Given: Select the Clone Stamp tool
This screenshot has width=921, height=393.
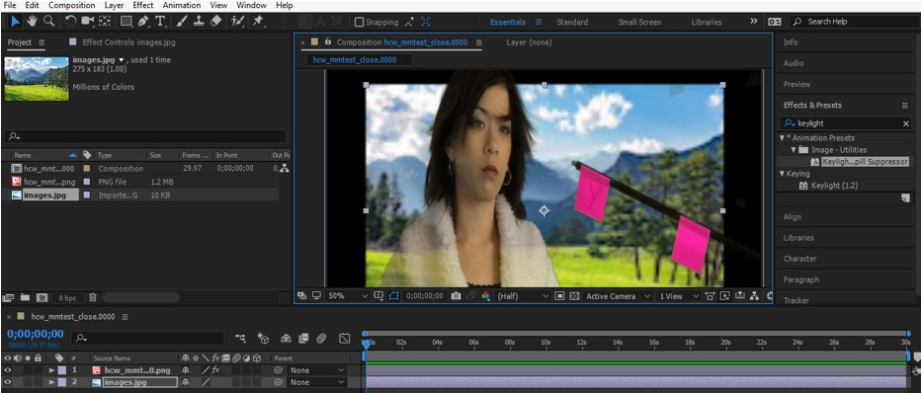Looking at the screenshot, I should click(x=199, y=21).
